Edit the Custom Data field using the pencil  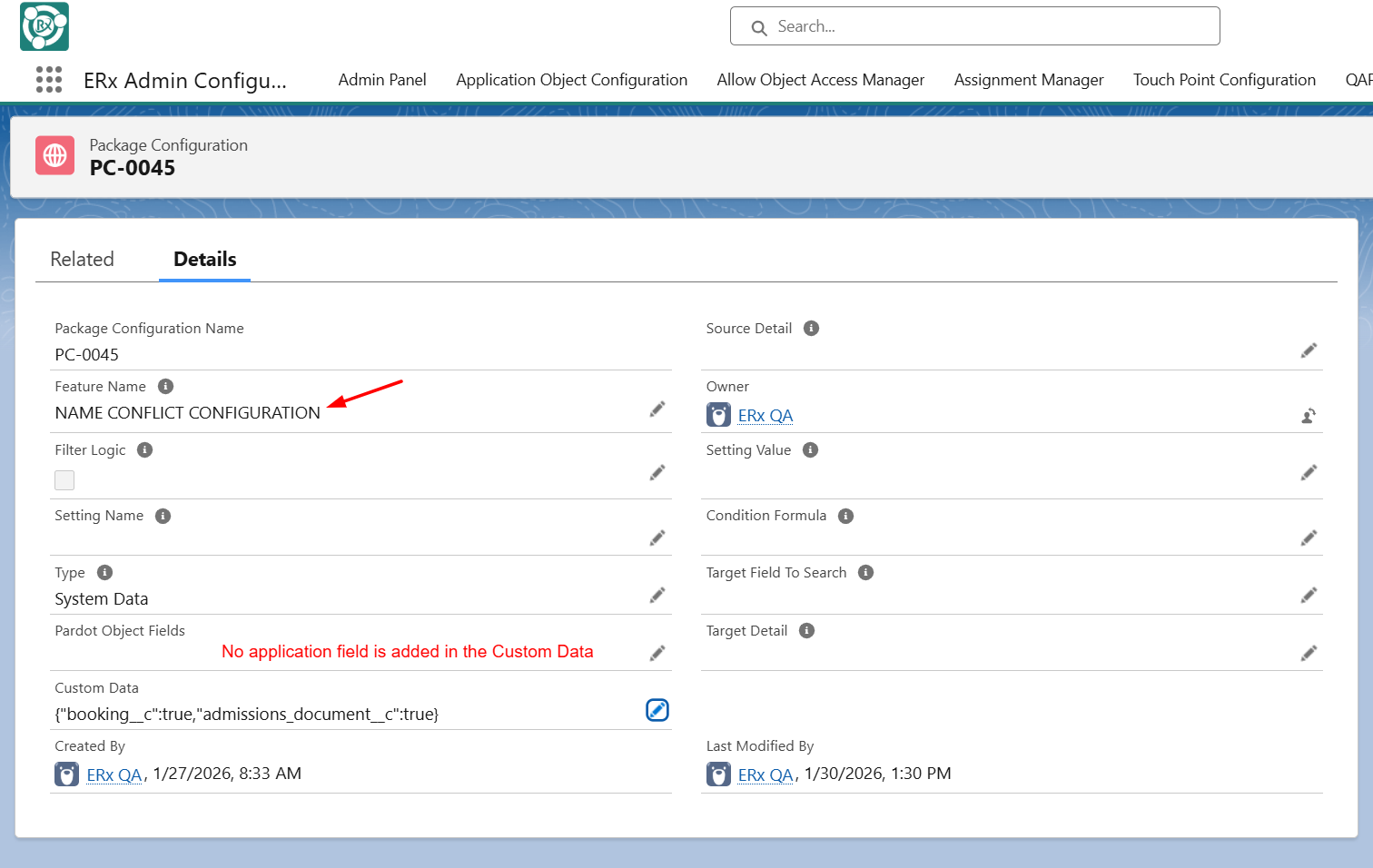[x=657, y=710]
